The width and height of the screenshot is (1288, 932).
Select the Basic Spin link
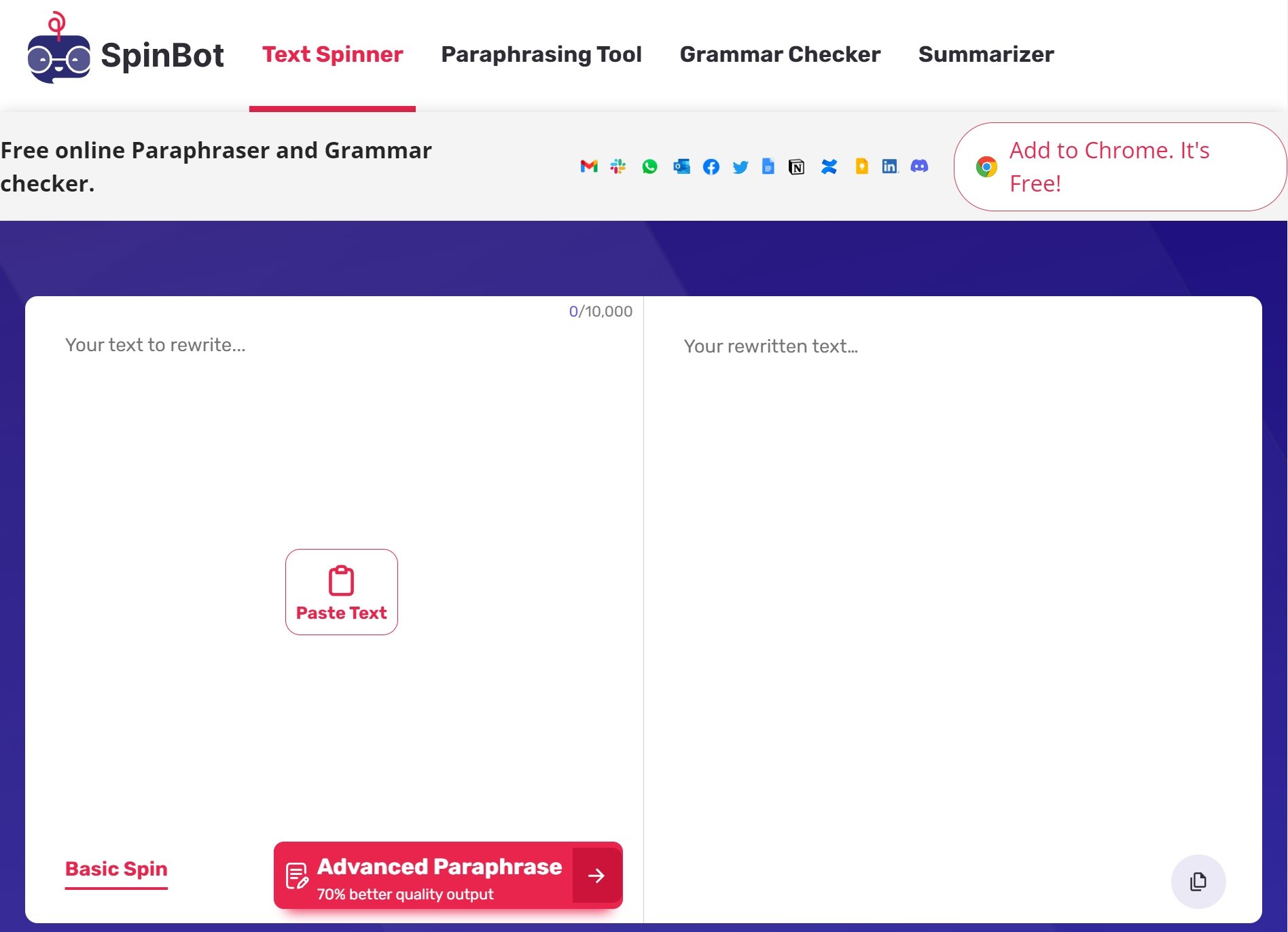pos(116,869)
